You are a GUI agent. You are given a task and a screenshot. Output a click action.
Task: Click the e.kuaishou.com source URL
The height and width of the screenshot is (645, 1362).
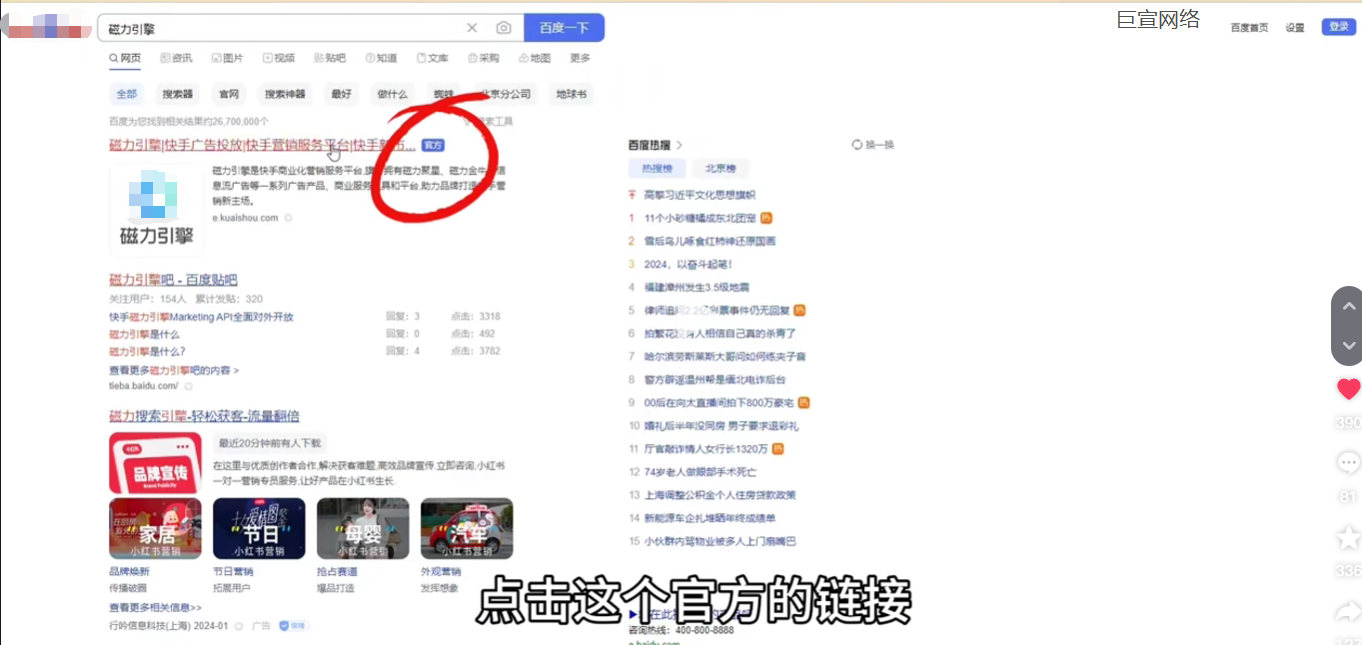245,218
